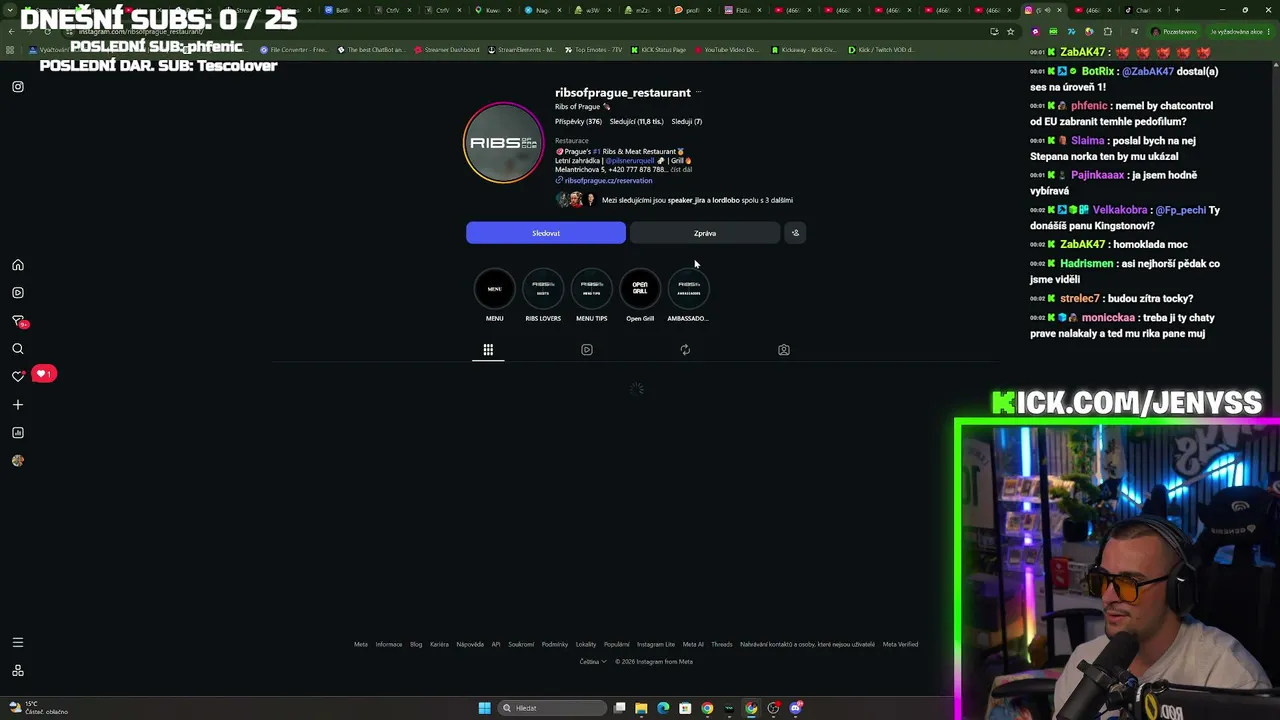This screenshot has width=1280, height=720.
Task: Send a message via Zpráva button
Action: click(x=705, y=233)
